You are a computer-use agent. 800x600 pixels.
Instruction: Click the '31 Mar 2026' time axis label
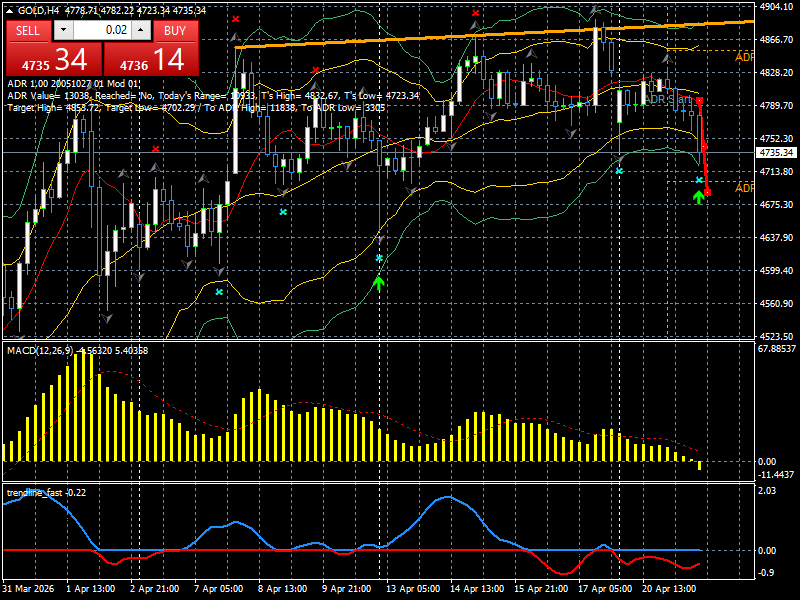(x=28, y=588)
